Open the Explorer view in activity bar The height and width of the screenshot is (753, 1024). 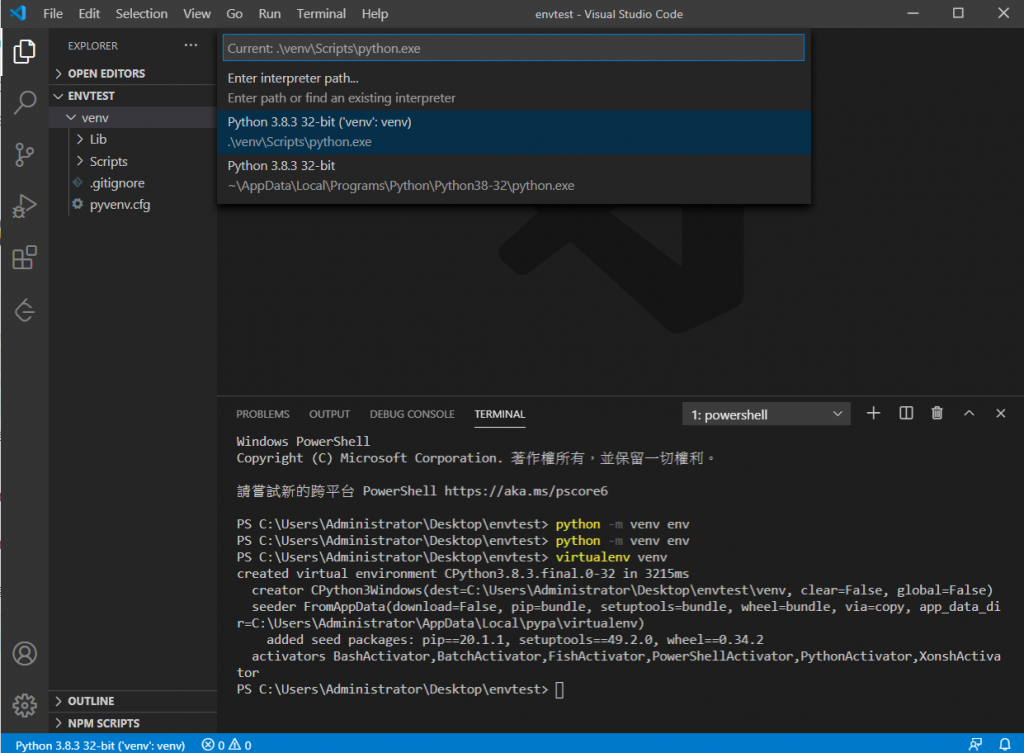[24, 51]
